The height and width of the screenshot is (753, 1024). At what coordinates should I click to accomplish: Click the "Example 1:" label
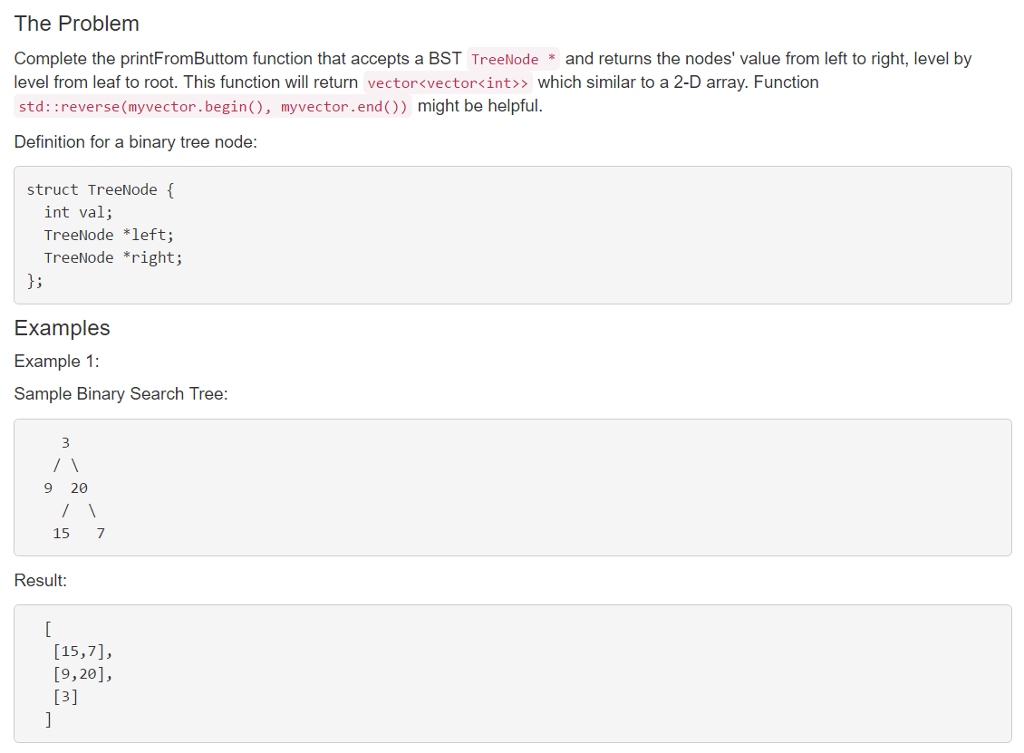[57, 361]
